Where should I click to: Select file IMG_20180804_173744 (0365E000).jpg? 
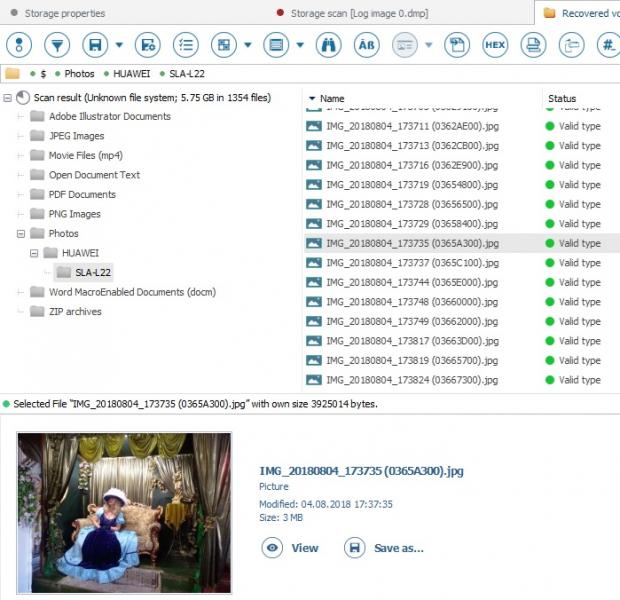coord(412,282)
